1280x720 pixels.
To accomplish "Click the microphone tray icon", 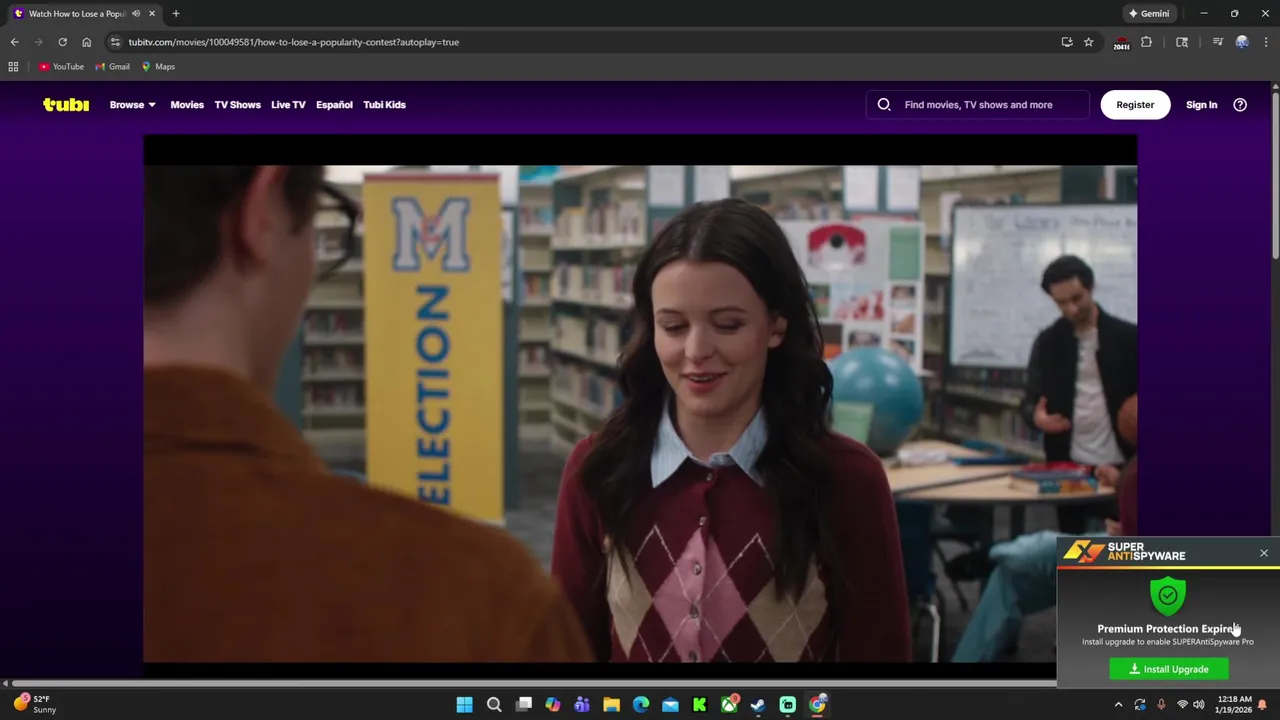I will point(1161,705).
